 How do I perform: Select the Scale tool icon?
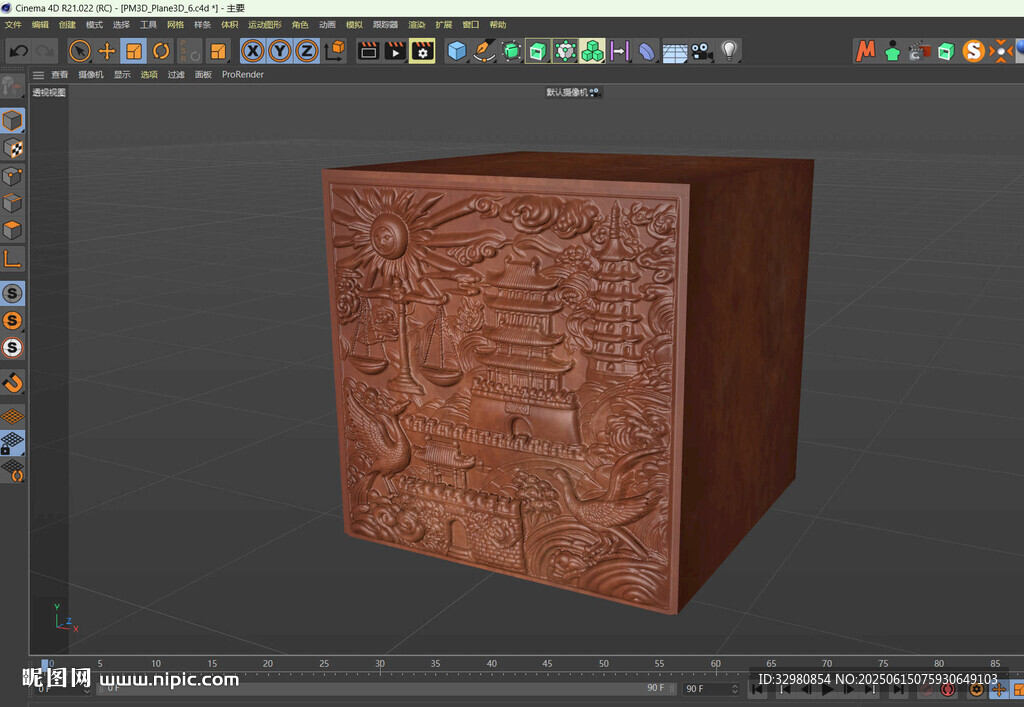tap(134, 51)
